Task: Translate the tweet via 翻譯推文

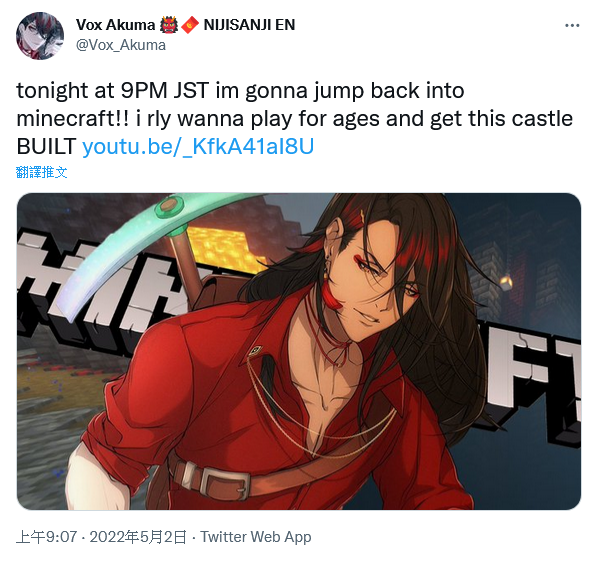Action: tap(42, 172)
